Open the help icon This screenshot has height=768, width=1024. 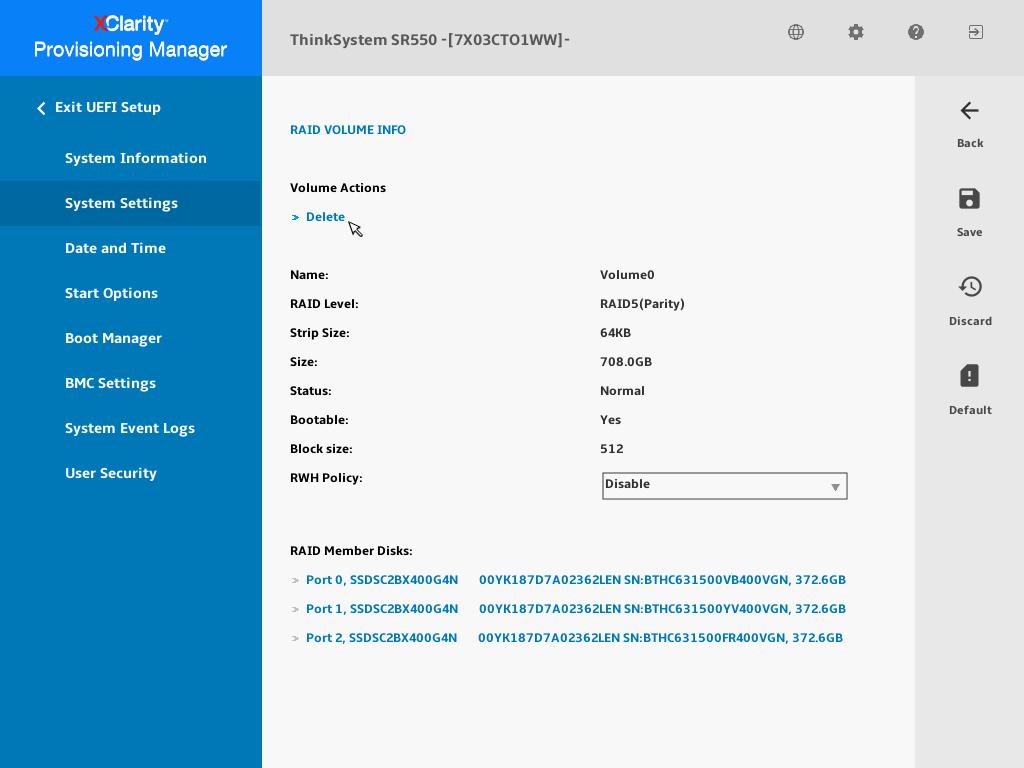(916, 32)
